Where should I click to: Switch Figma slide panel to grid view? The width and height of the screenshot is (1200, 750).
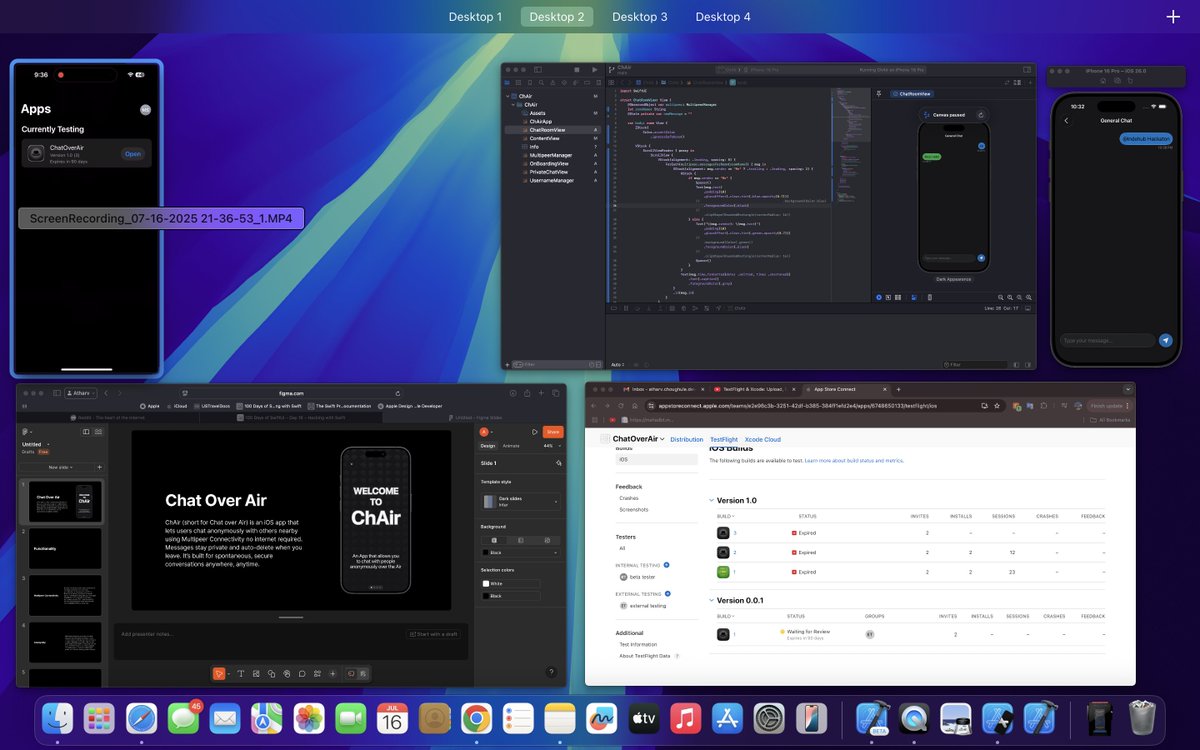(98, 432)
